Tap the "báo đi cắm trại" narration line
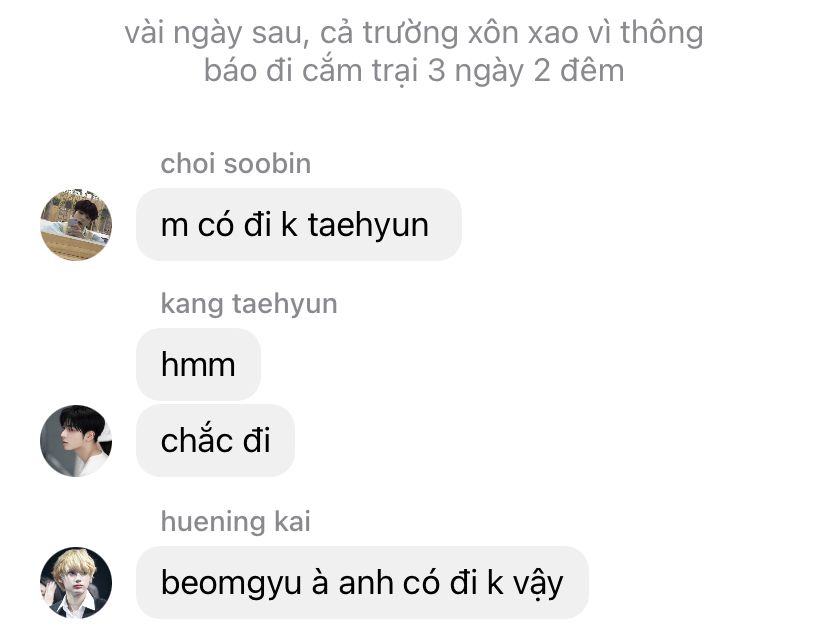 [x=414, y=71]
